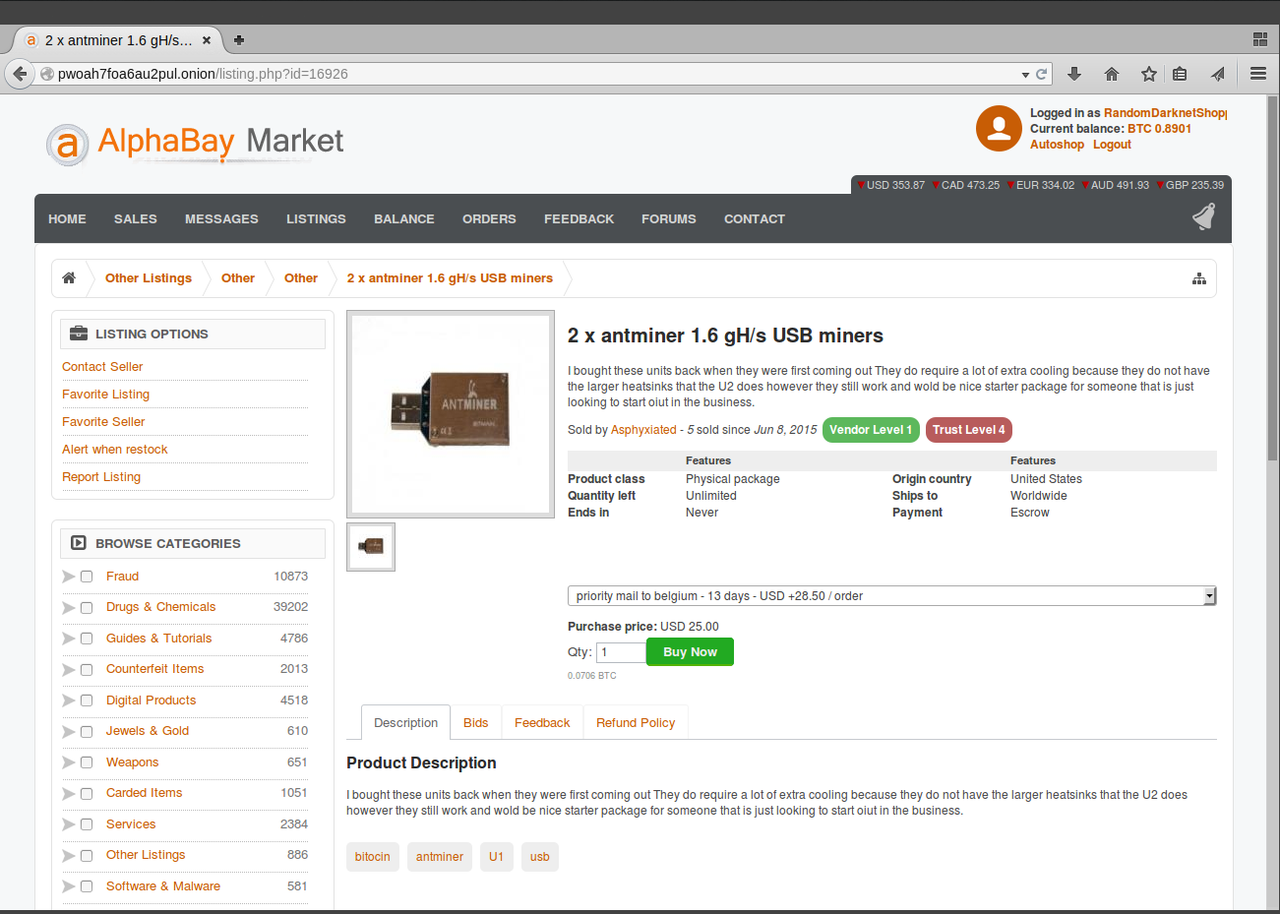Click the red Trust Level 4 badge

click(969, 430)
